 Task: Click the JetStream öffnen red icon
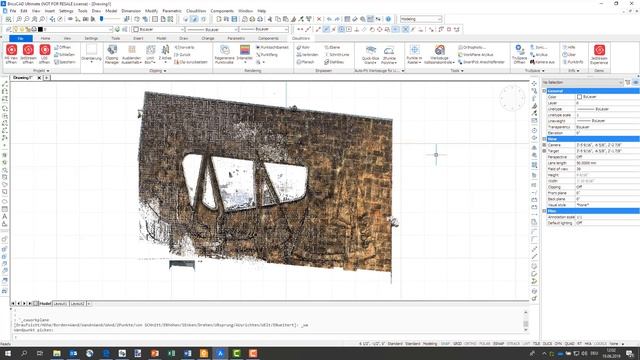coord(28,50)
